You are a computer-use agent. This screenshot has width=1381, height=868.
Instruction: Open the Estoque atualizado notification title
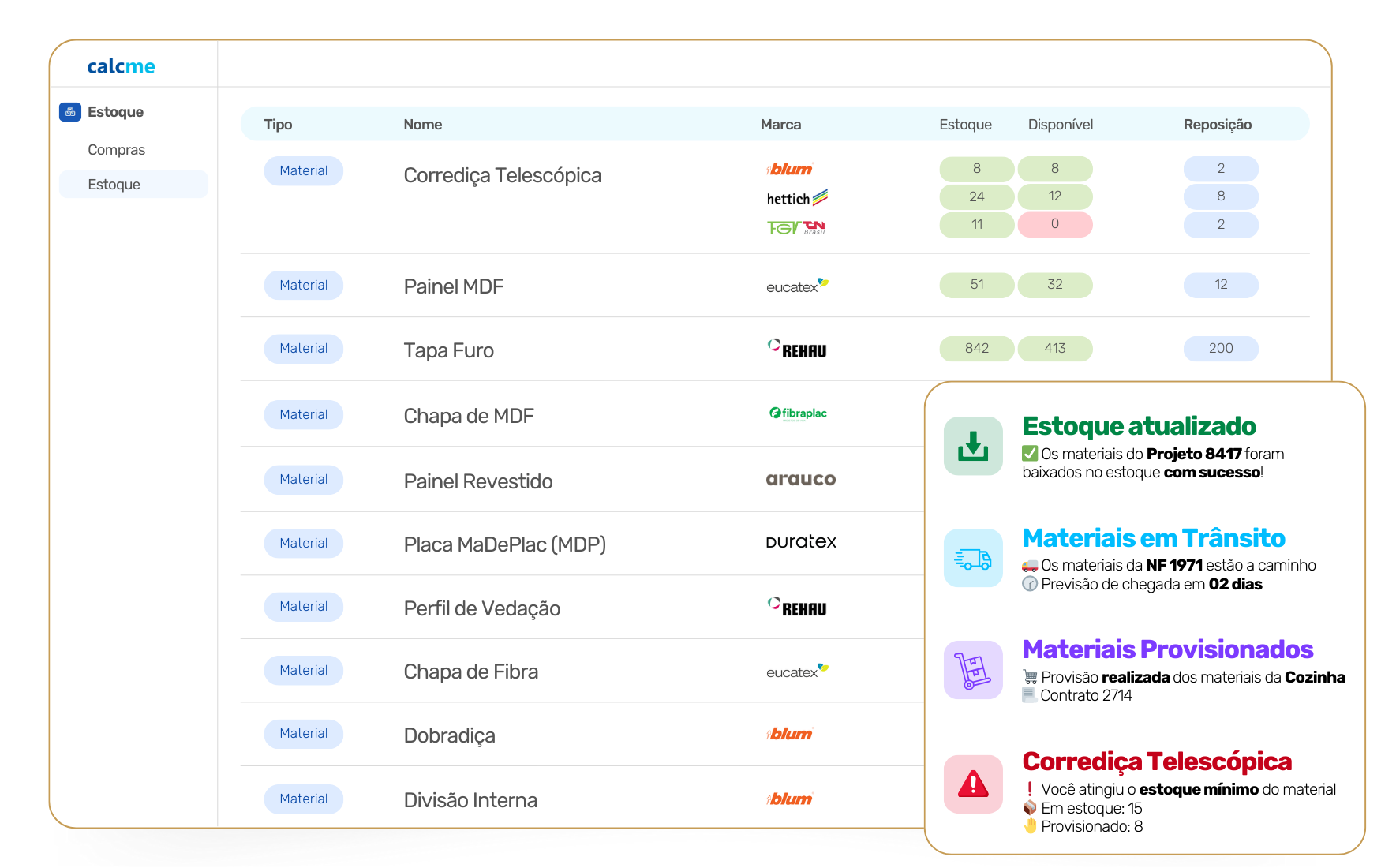(1138, 426)
